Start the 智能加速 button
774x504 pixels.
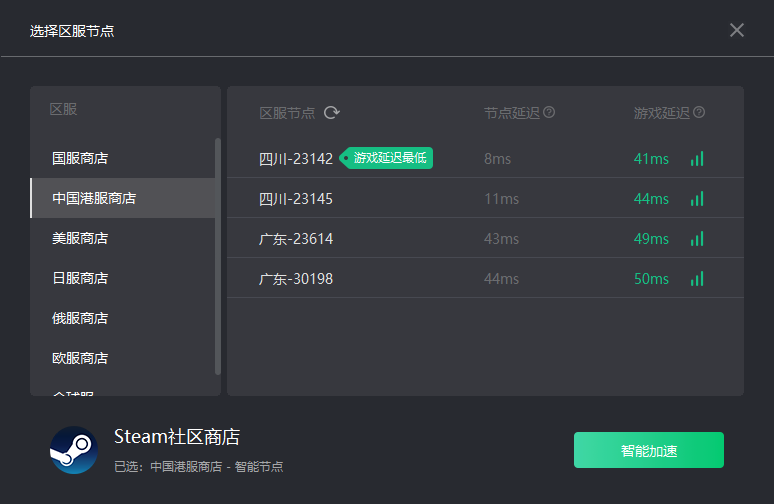click(x=649, y=450)
